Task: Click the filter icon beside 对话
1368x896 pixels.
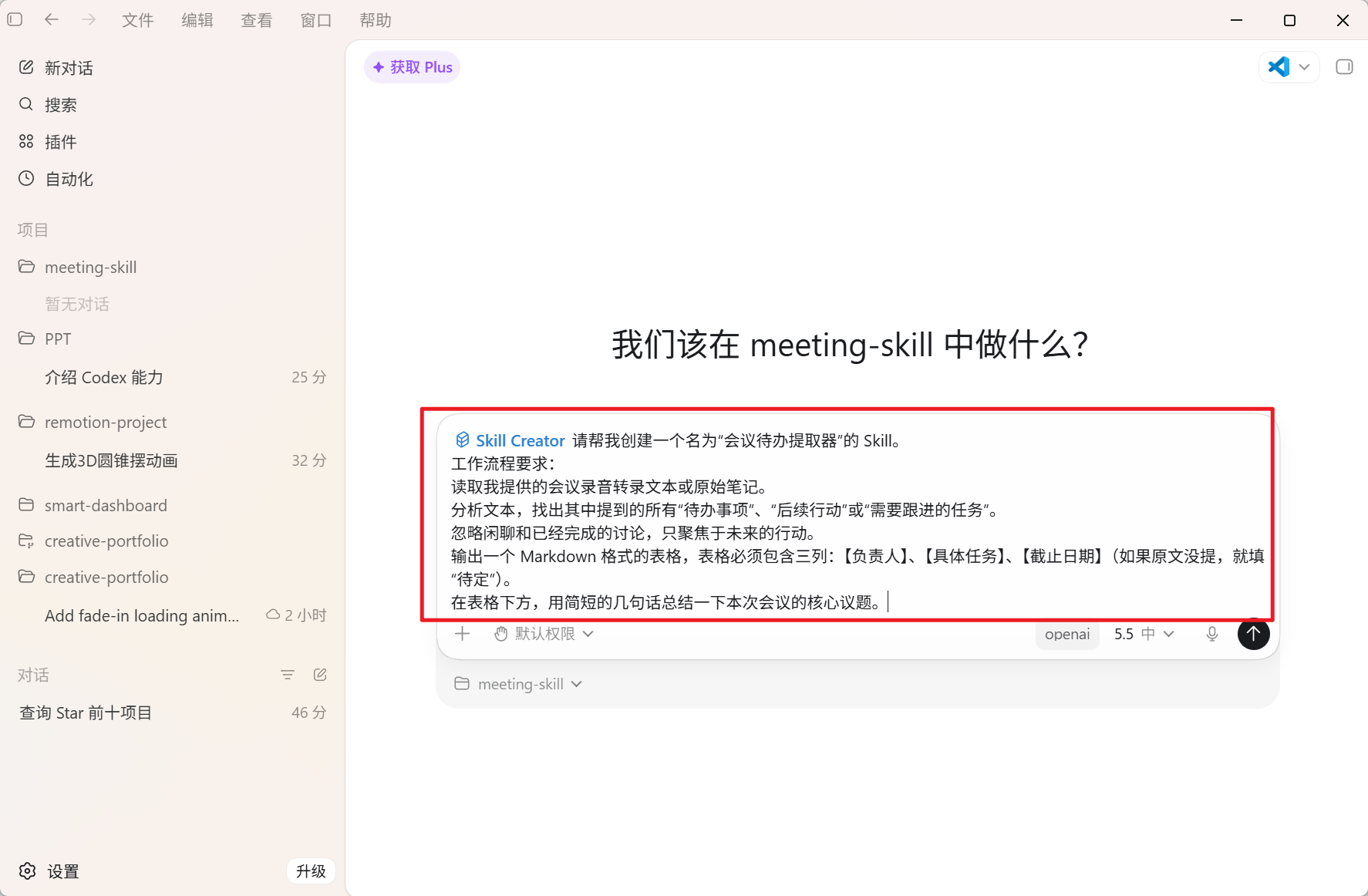Action: click(x=288, y=675)
